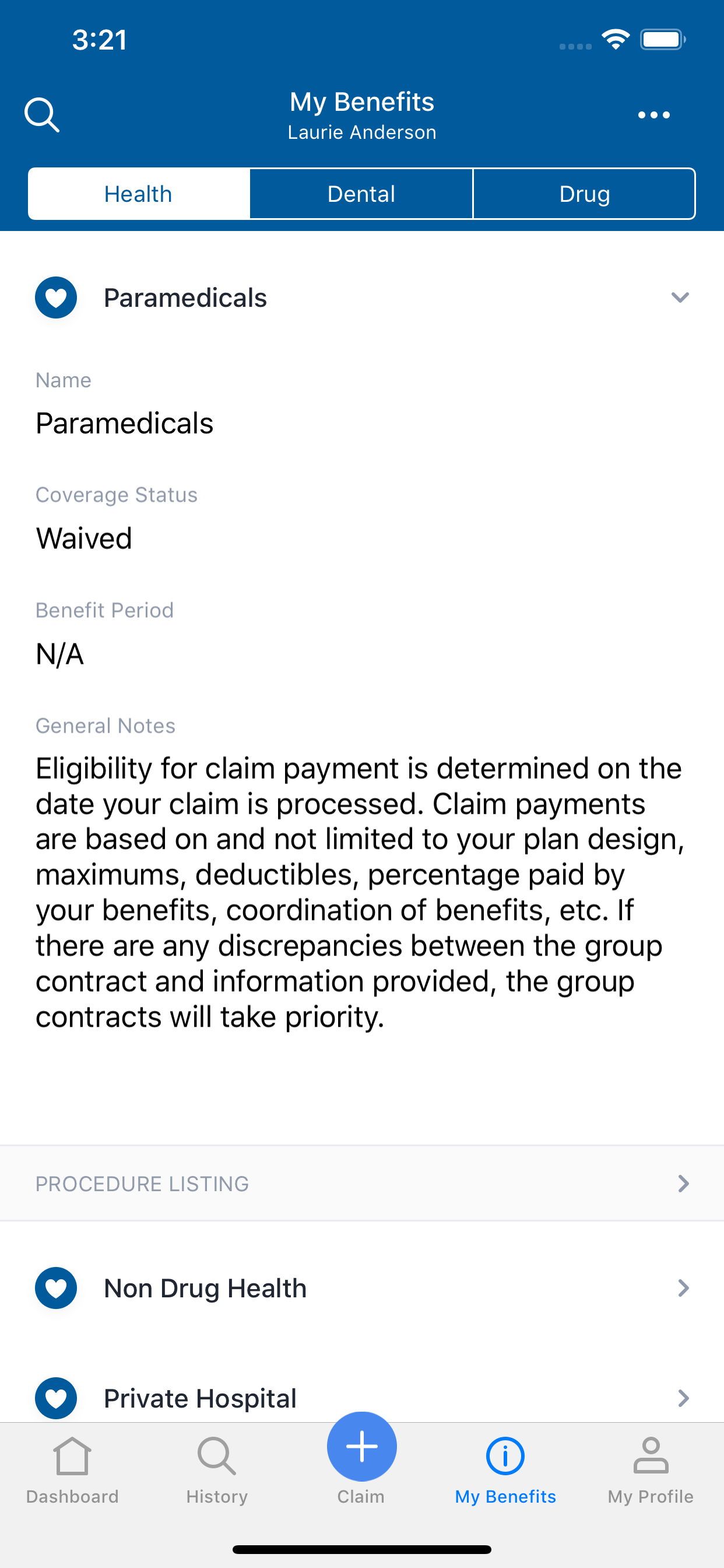Open the Procedure Listing row
Viewport: 724px width, 1568px height.
(x=362, y=1184)
